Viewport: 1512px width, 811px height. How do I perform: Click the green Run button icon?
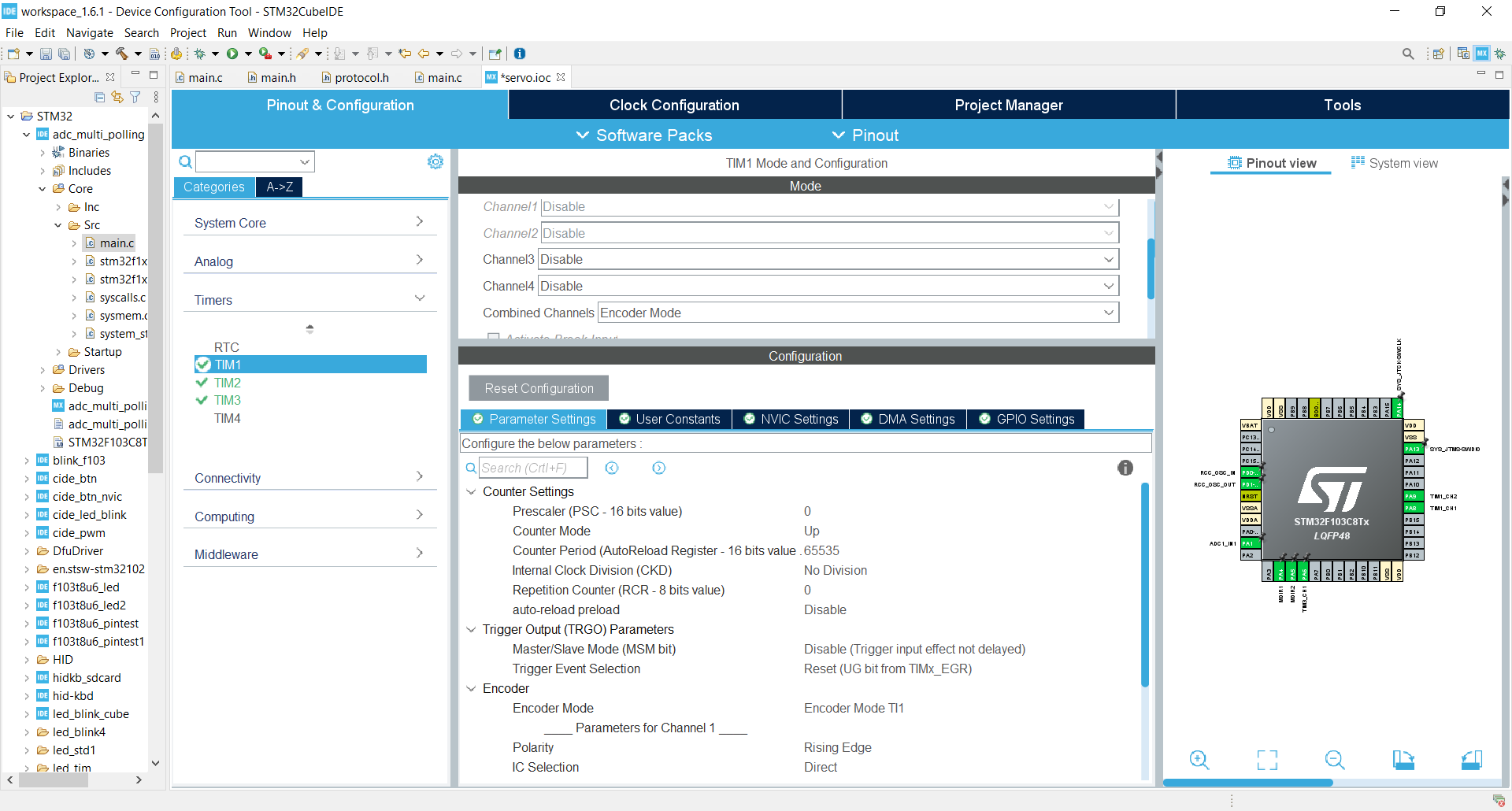pos(232,54)
